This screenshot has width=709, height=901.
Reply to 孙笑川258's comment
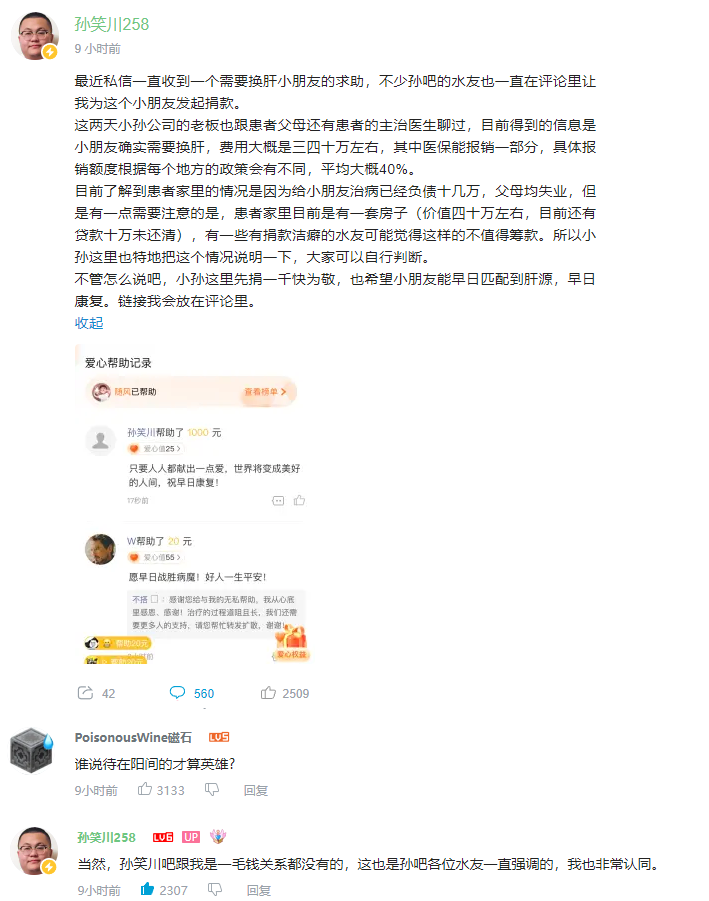pyautogui.click(x=259, y=890)
